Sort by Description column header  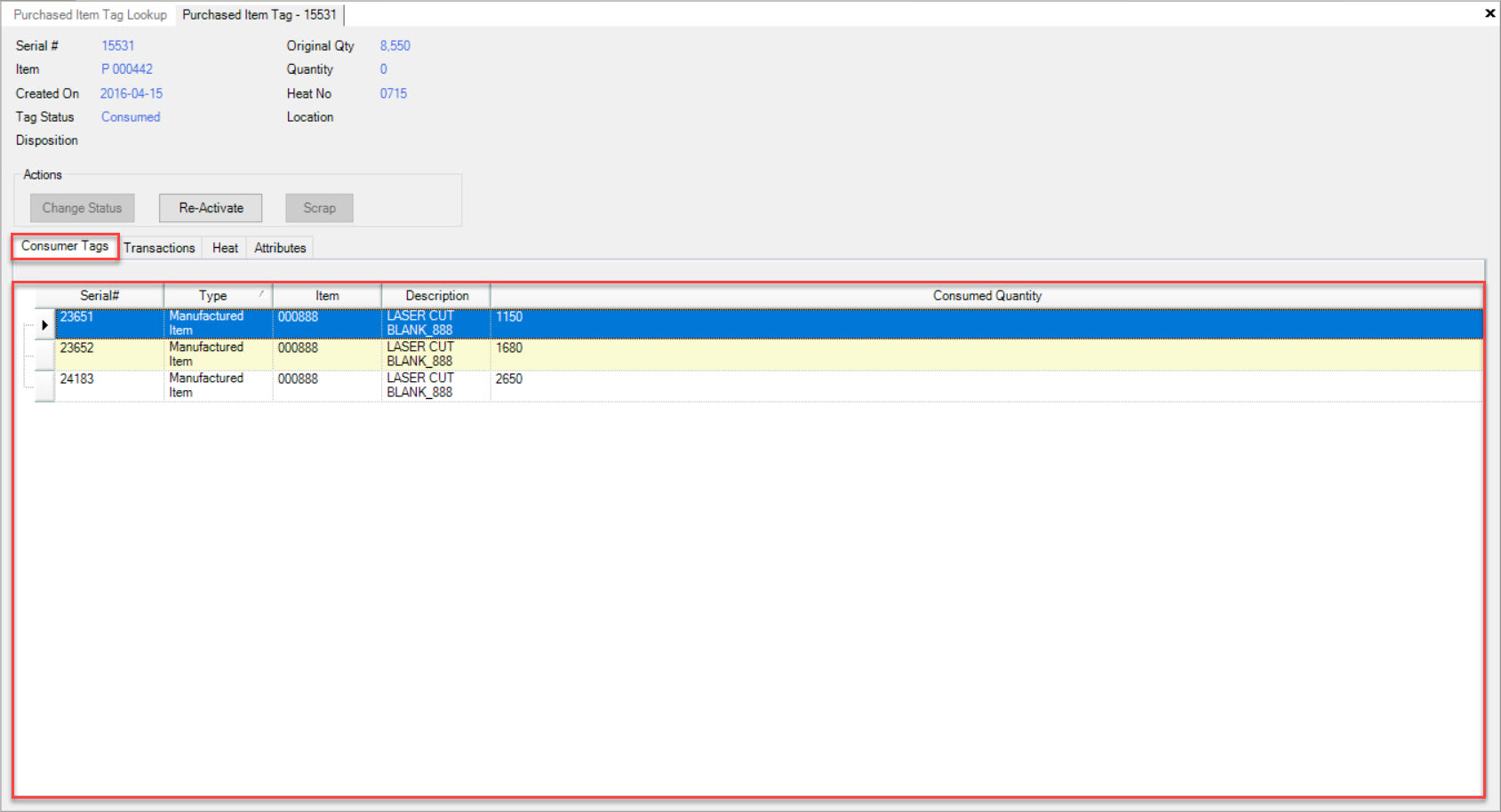(436, 296)
